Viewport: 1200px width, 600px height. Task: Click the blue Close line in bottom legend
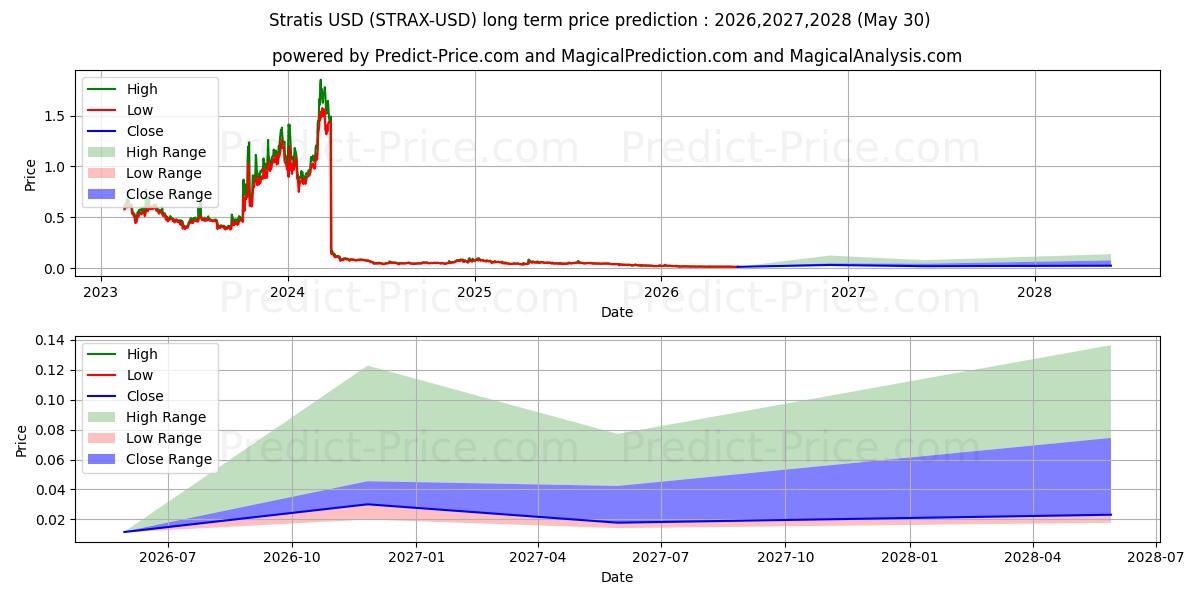point(104,396)
